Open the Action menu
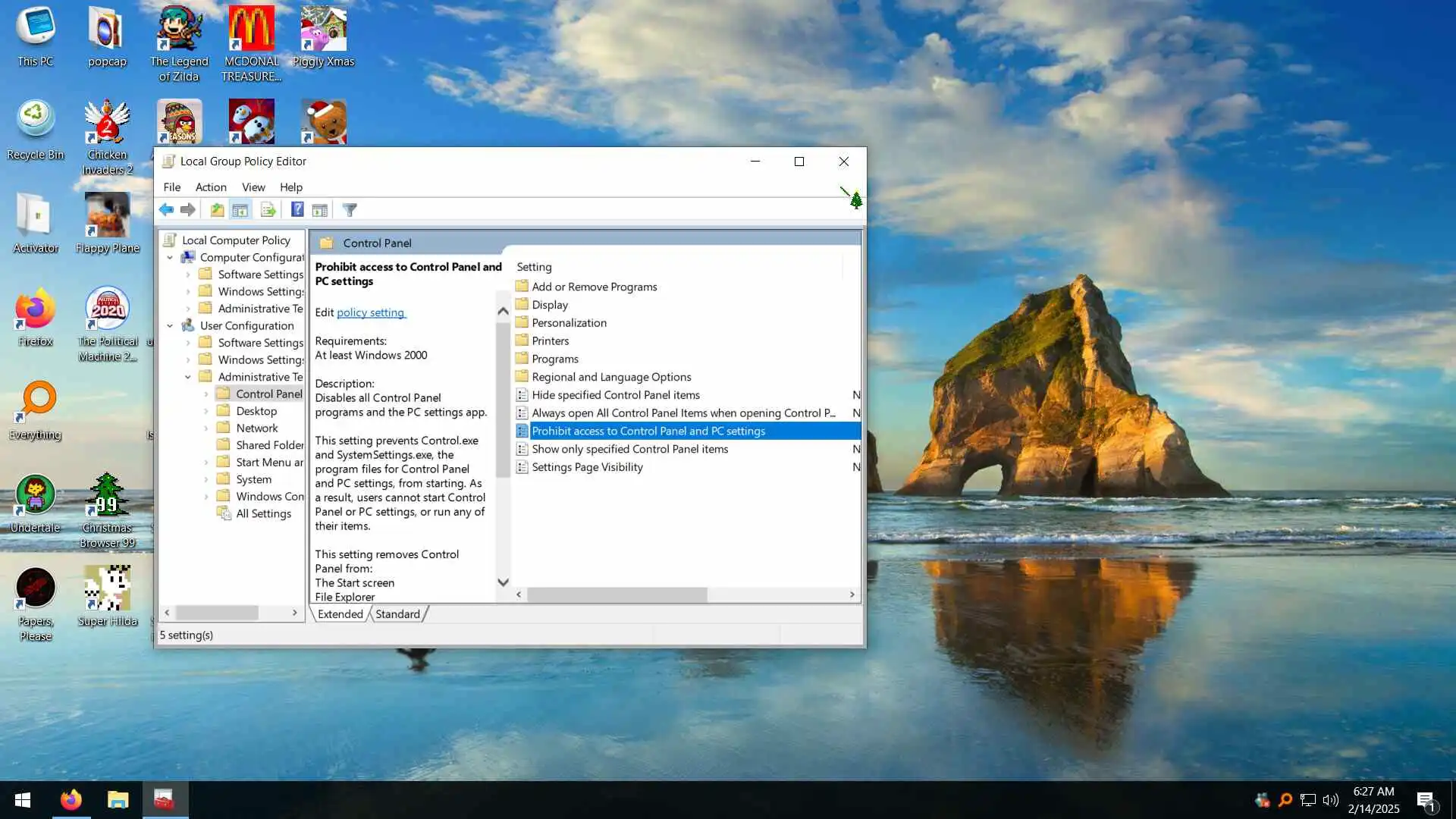Screen dimensions: 1456x819 coord(210,187)
